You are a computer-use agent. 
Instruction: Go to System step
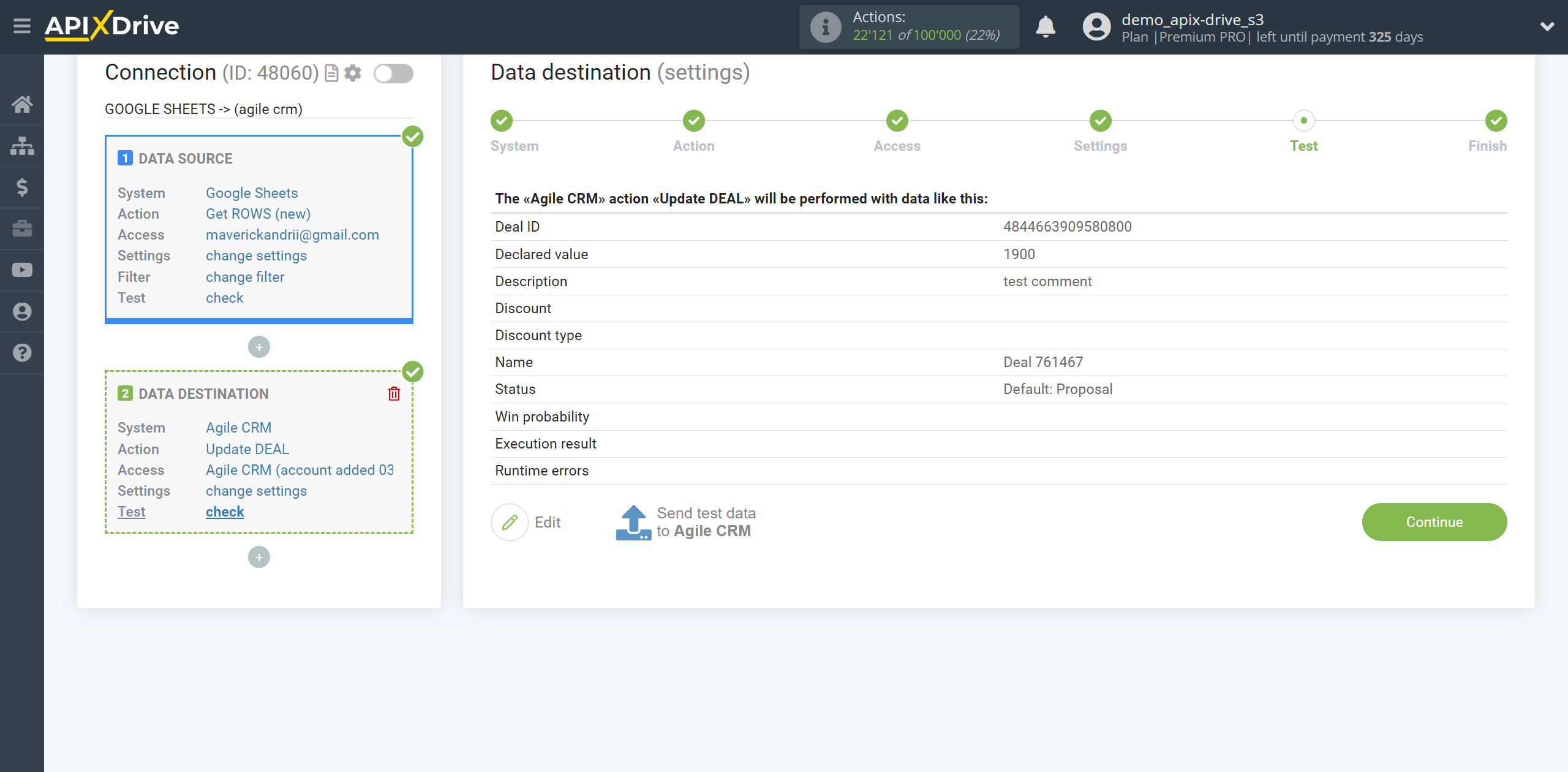click(502, 121)
